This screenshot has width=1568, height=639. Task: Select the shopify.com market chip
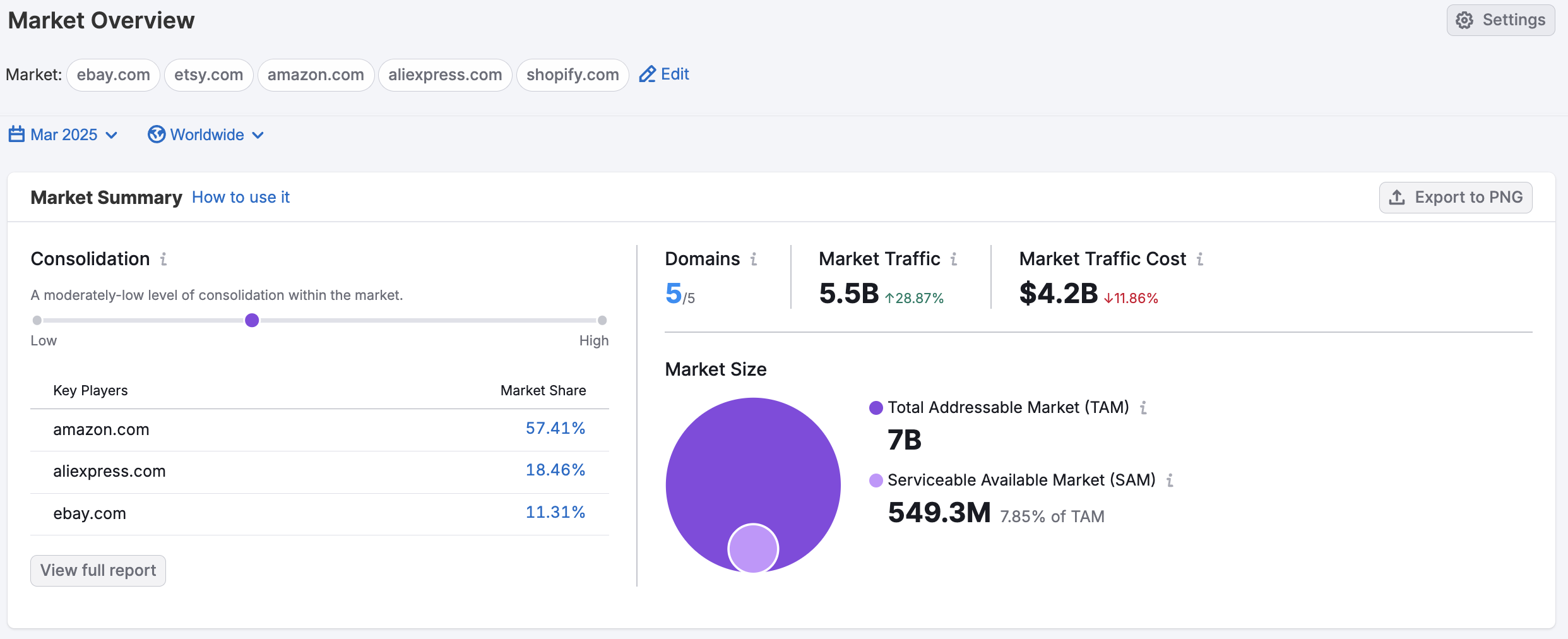[x=572, y=75]
